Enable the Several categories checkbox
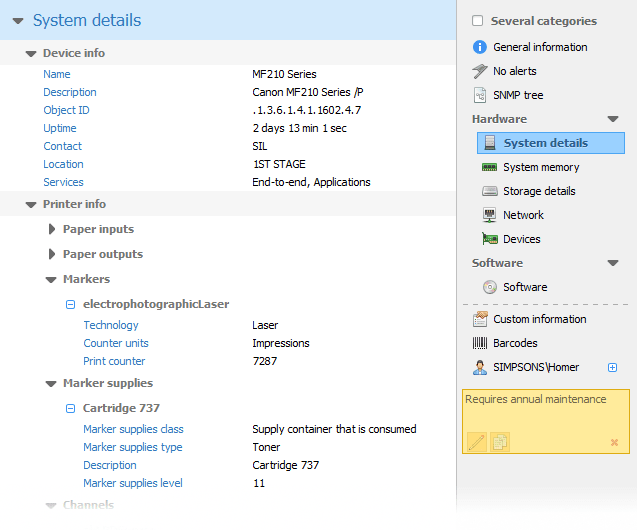The image size is (637, 530). [x=478, y=21]
